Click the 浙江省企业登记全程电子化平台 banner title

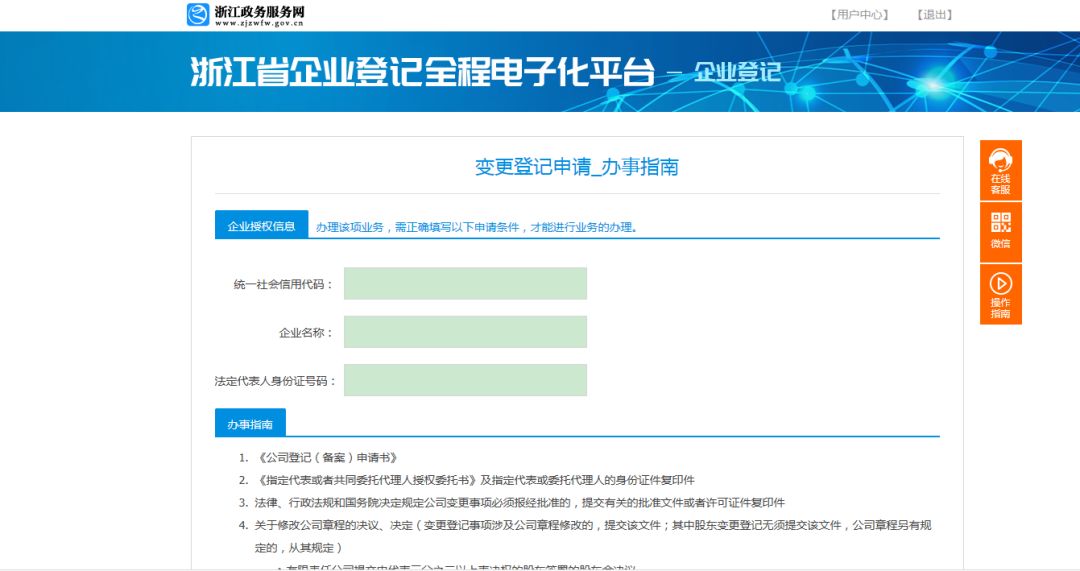click(422, 72)
